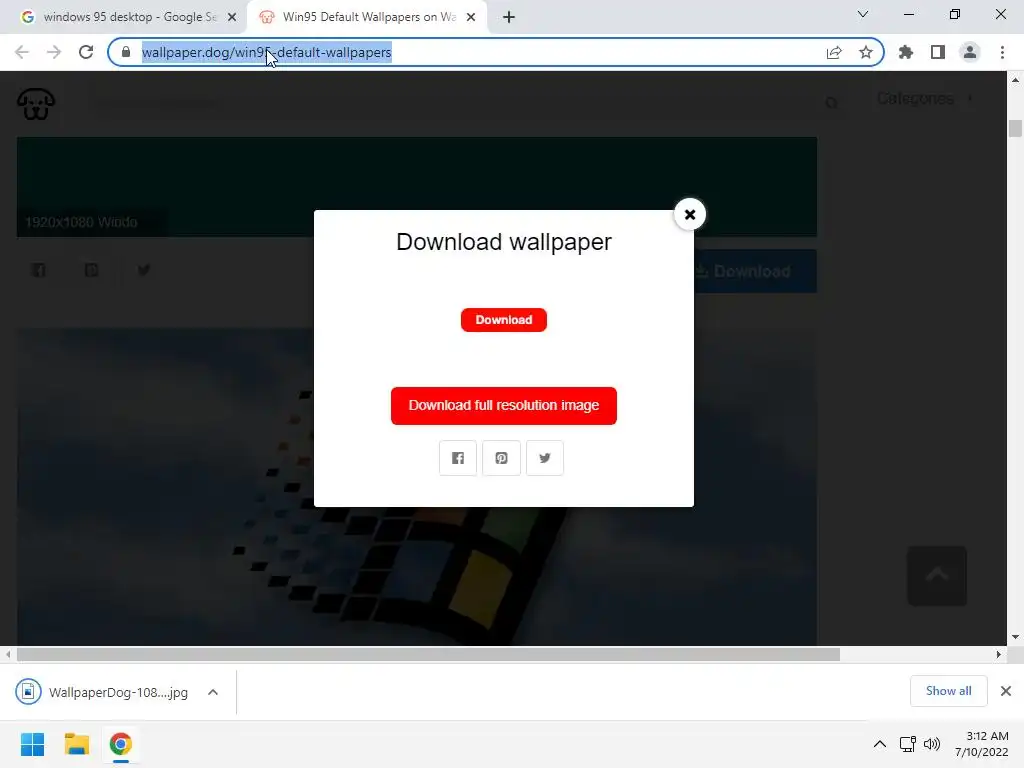Click the blue Download button behind popup
This screenshot has height=768, width=1024.
(755, 271)
